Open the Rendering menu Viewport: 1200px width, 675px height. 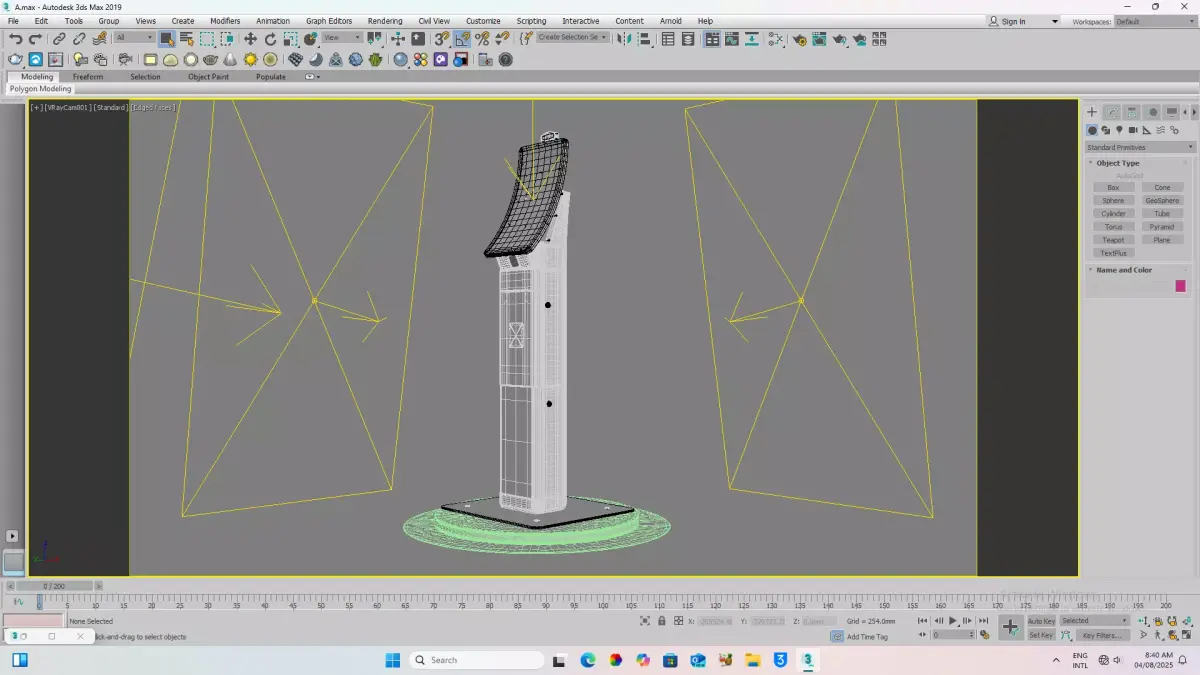(x=385, y=21)
